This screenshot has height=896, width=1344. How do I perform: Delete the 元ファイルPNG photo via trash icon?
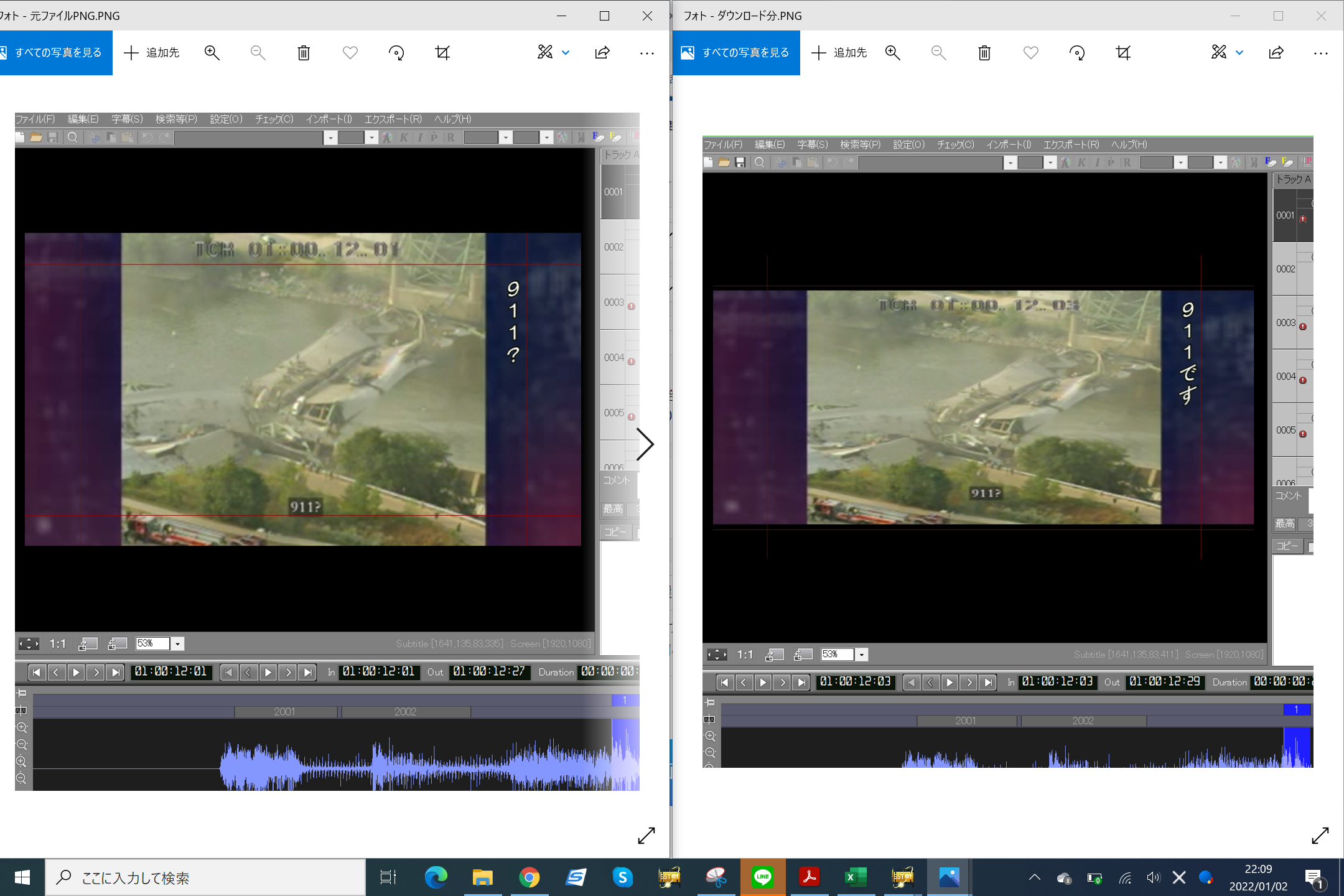coord(304,53)
